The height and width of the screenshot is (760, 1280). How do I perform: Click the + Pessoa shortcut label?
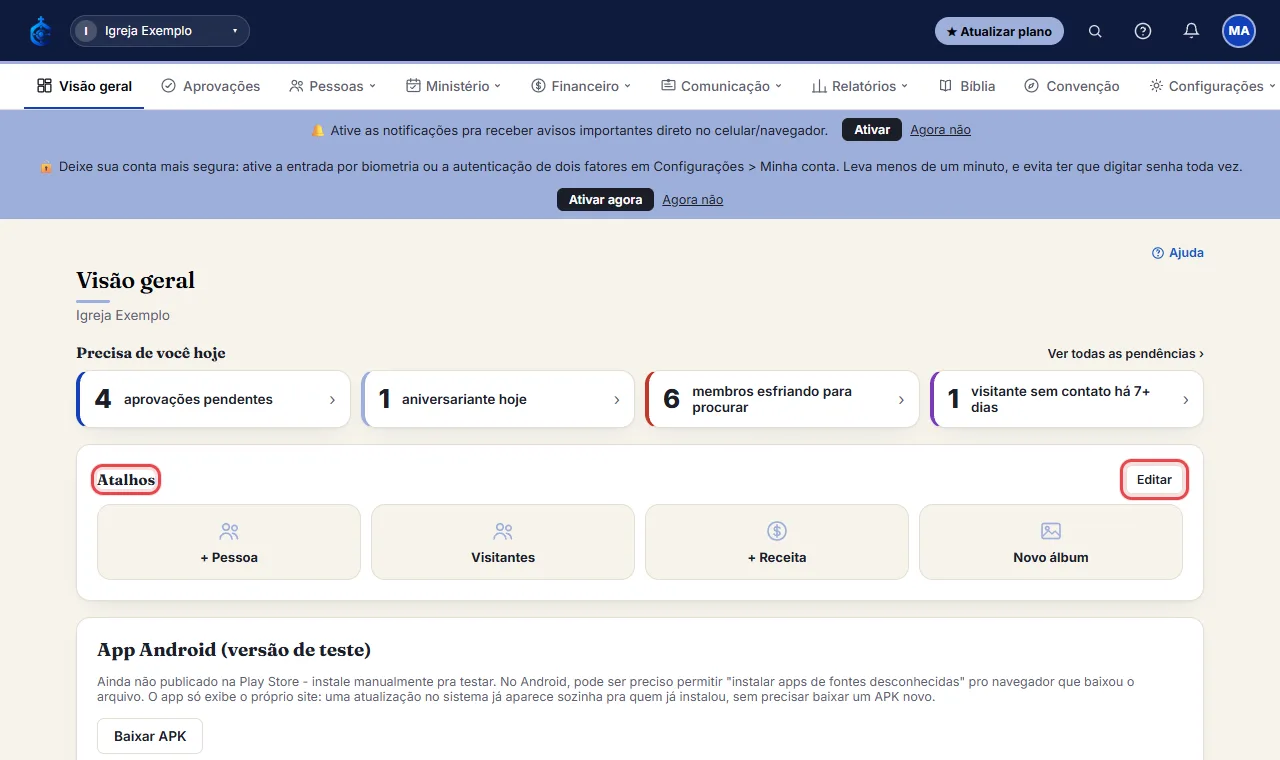(x=229, y=557)
